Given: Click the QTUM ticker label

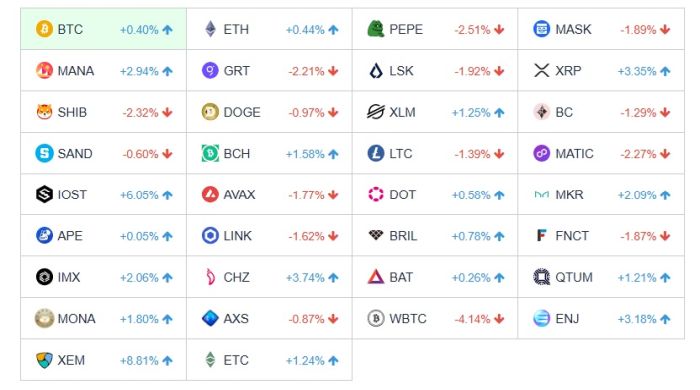Looking at the screenshot, I should (574, 278).
